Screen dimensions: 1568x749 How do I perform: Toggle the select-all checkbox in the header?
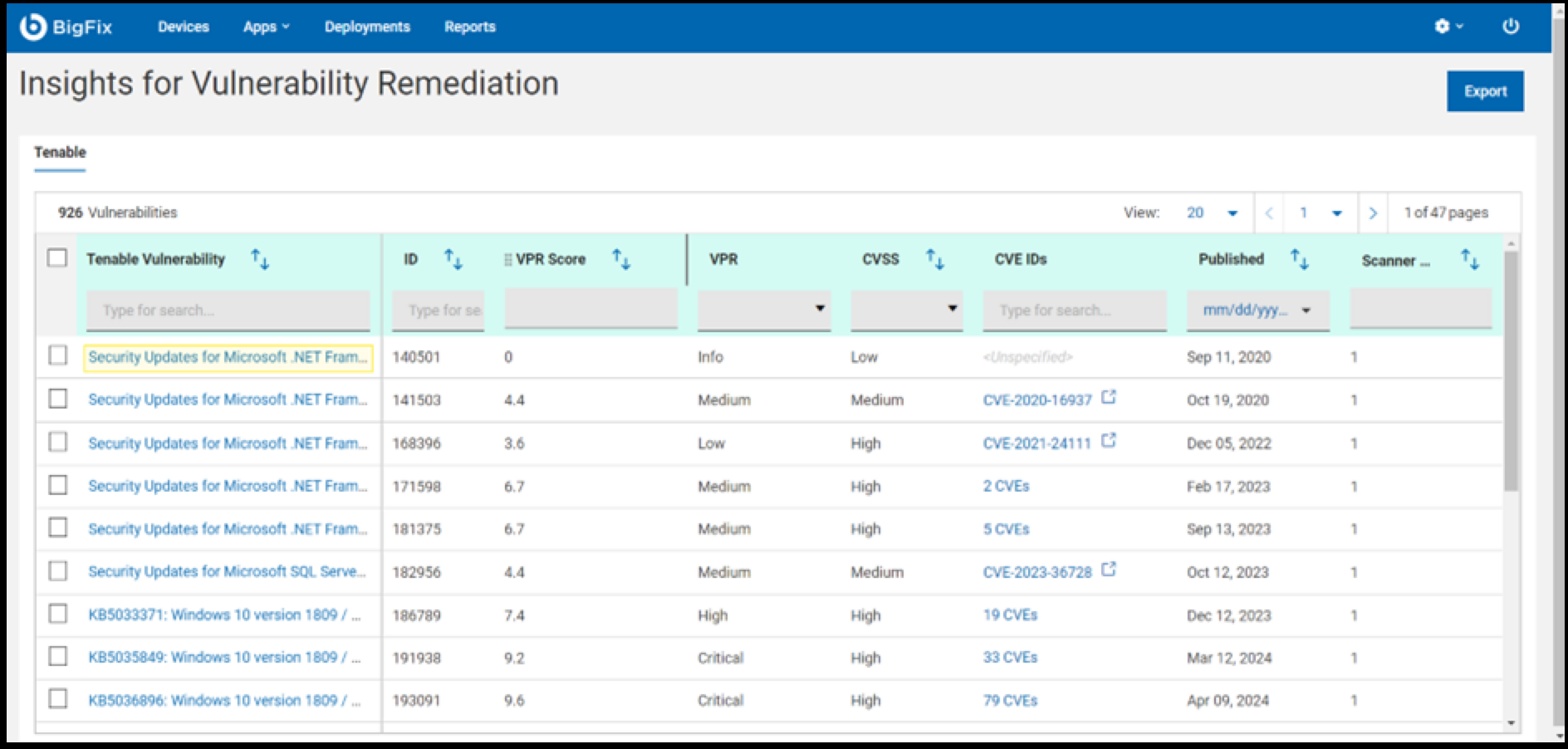57,258
